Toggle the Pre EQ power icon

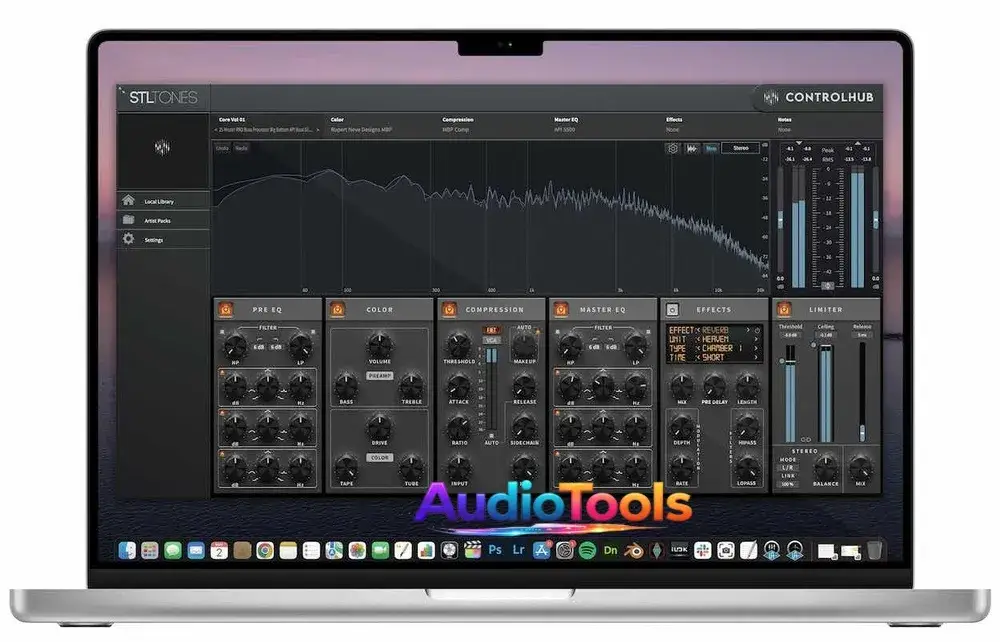click(x=227, y=309)
